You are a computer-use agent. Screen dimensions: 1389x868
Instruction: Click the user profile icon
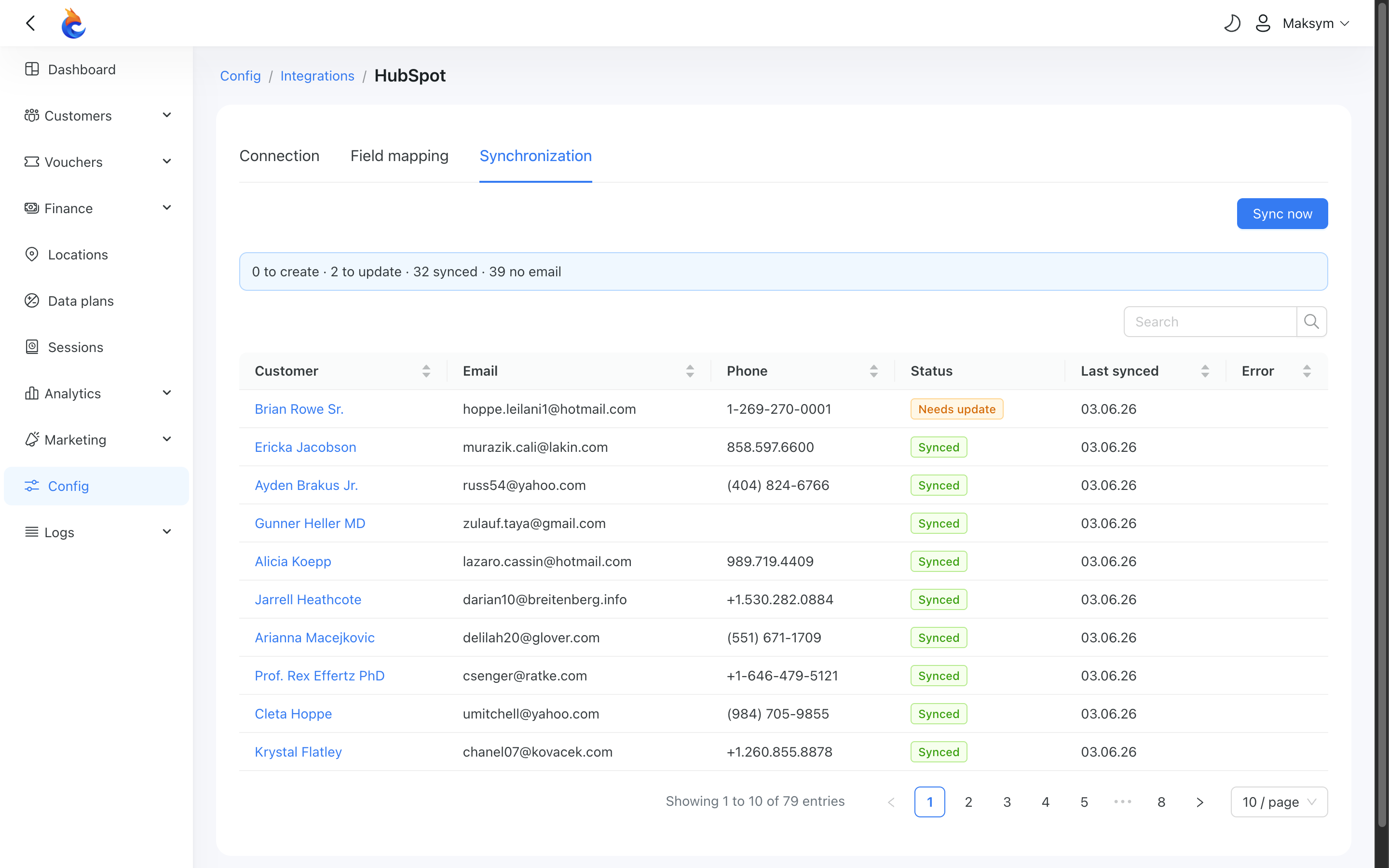[x=1263, y=23]
